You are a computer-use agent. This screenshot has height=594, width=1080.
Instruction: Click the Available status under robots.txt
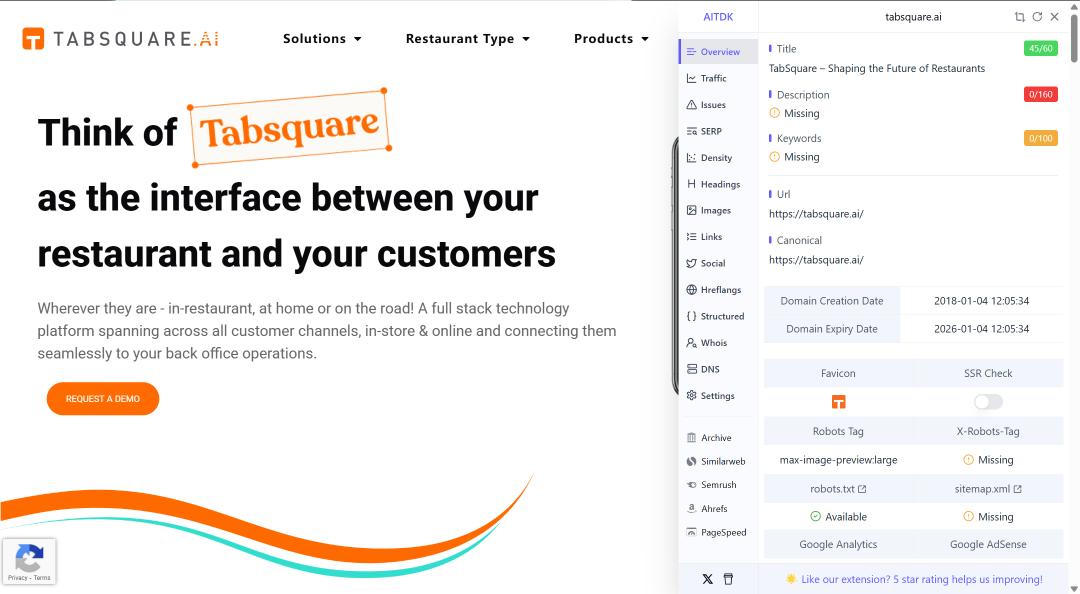coord(838,517)
